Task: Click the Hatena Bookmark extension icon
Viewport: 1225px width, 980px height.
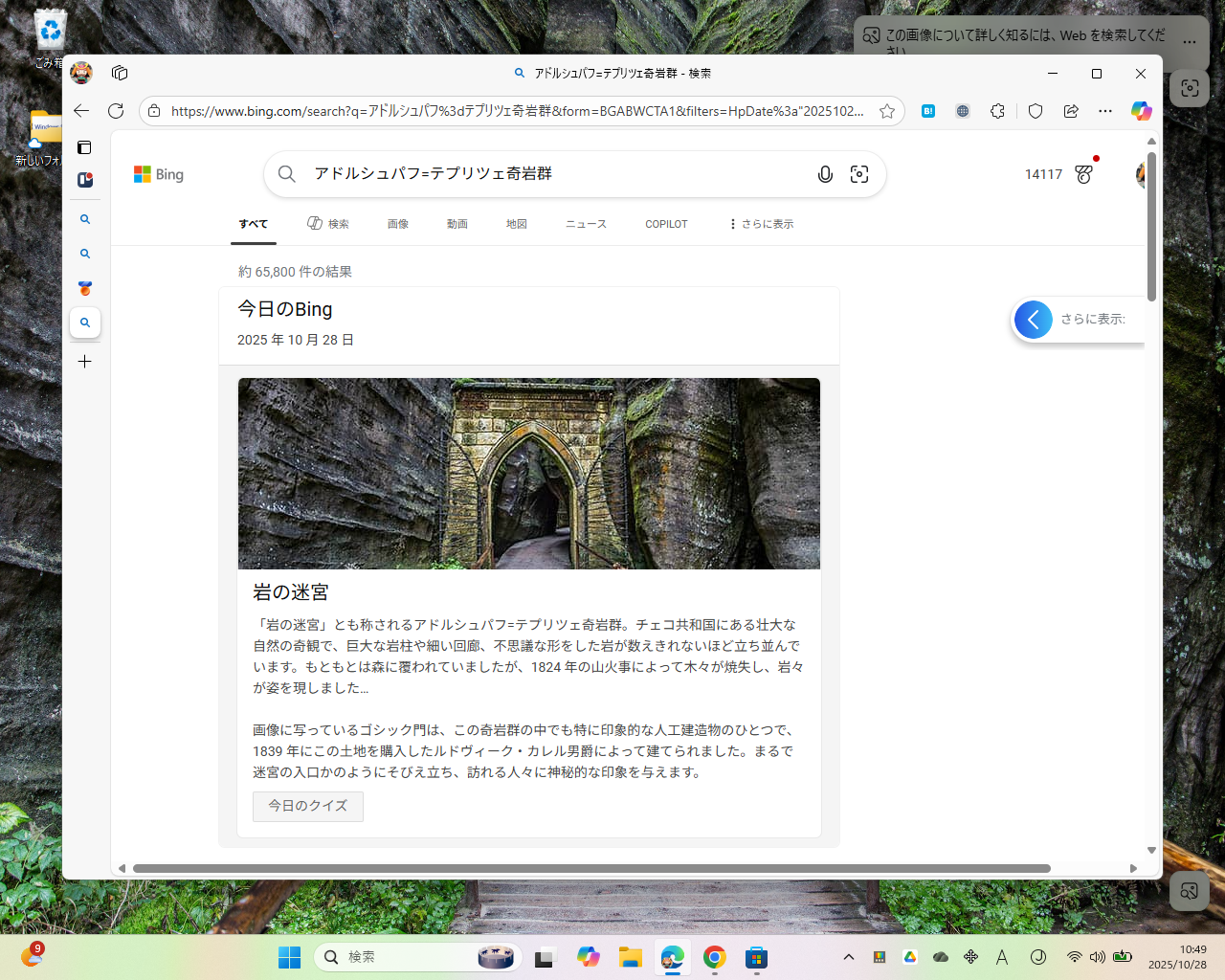Action: point(927,111)
